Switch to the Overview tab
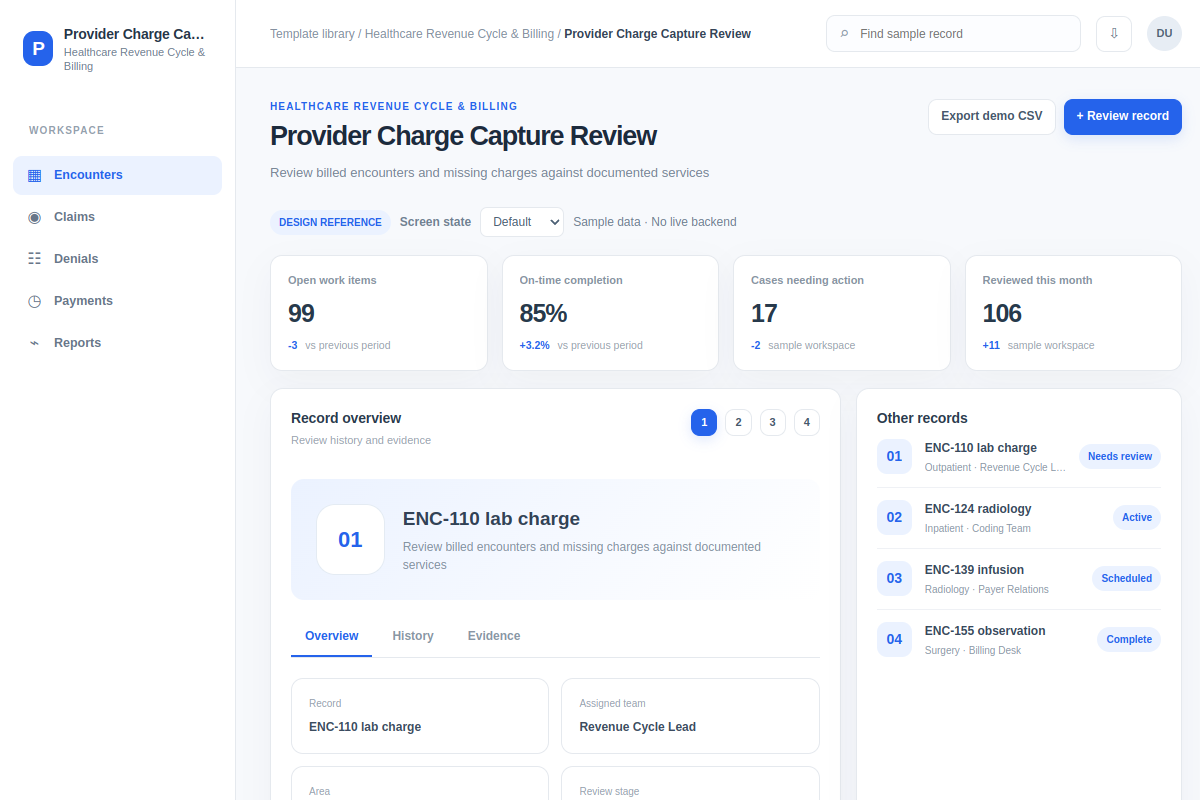The image size is (1200, 800). point(331,636)
